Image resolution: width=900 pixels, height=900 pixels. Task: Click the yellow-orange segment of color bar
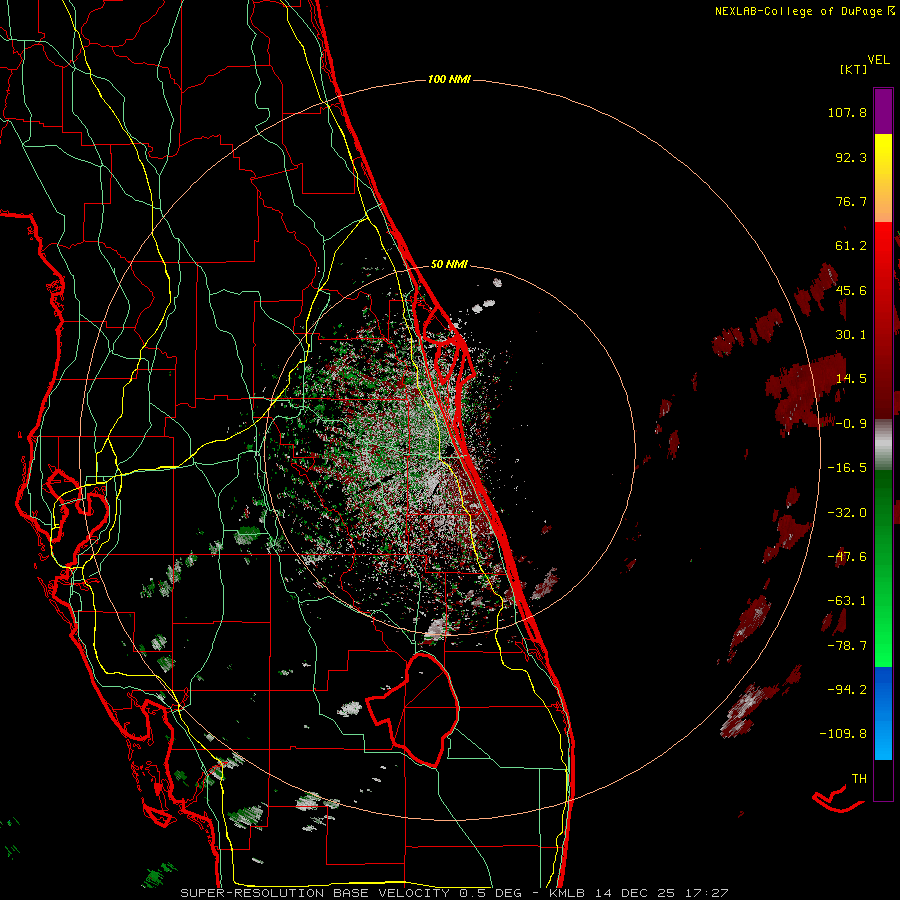(883, 178)
